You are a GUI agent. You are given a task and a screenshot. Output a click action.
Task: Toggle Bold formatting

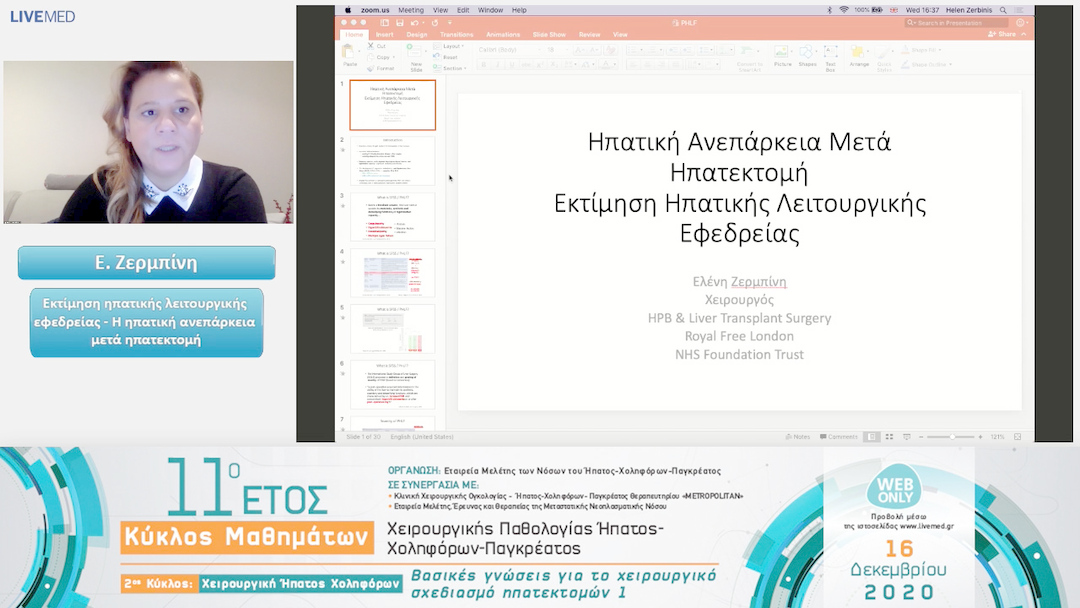point(484,64)
